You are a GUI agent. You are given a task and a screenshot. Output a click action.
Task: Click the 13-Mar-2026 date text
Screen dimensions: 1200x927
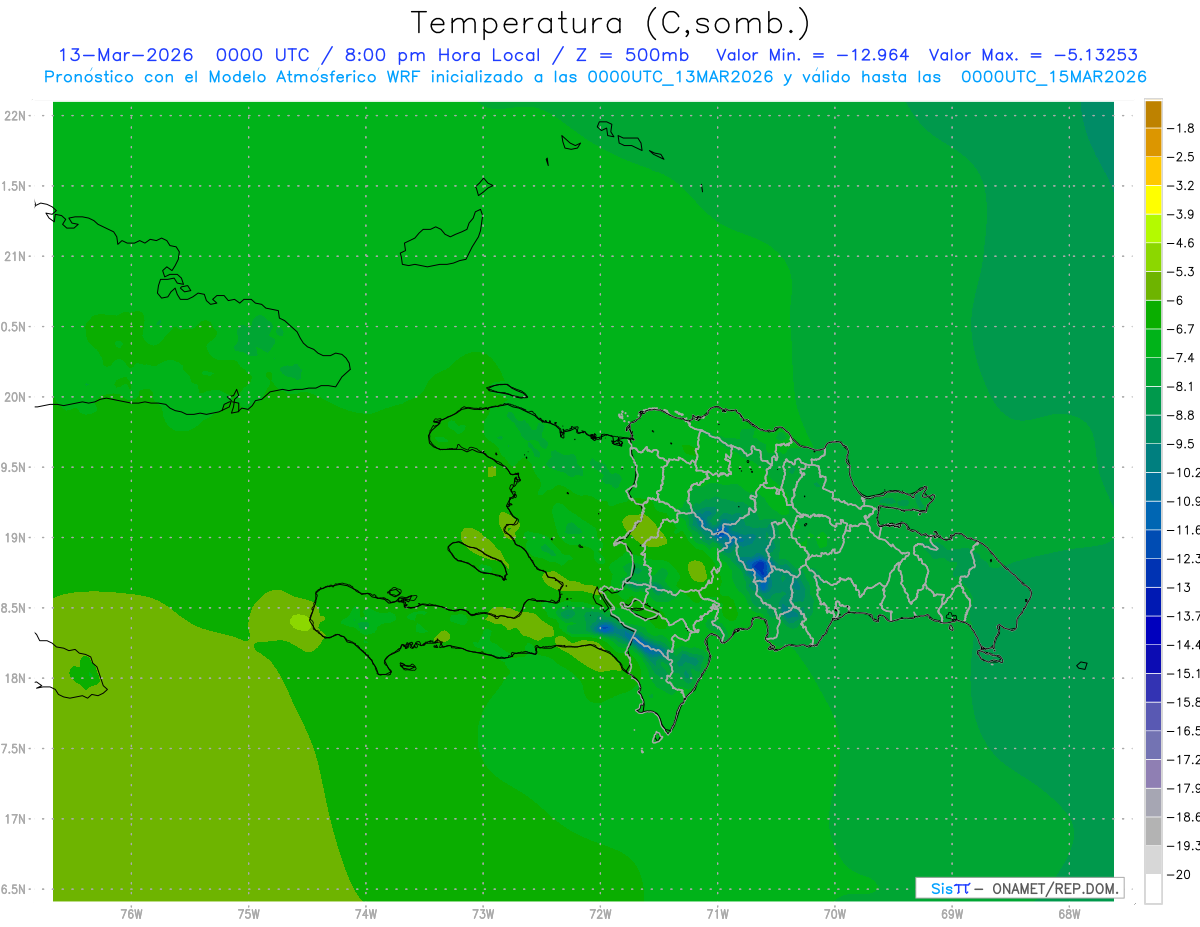click(x=126, y=55)
